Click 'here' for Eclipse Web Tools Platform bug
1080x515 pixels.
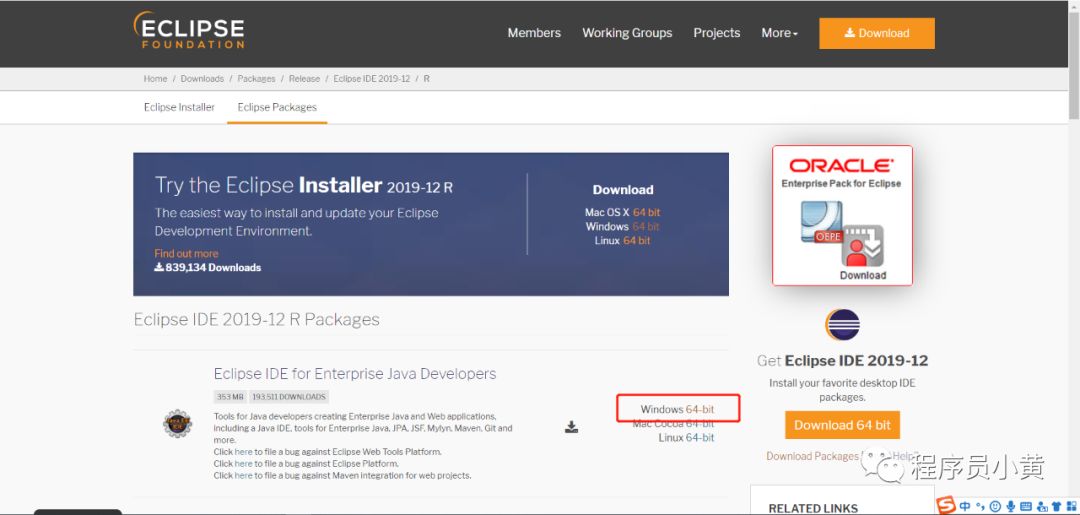pos(243,452)
